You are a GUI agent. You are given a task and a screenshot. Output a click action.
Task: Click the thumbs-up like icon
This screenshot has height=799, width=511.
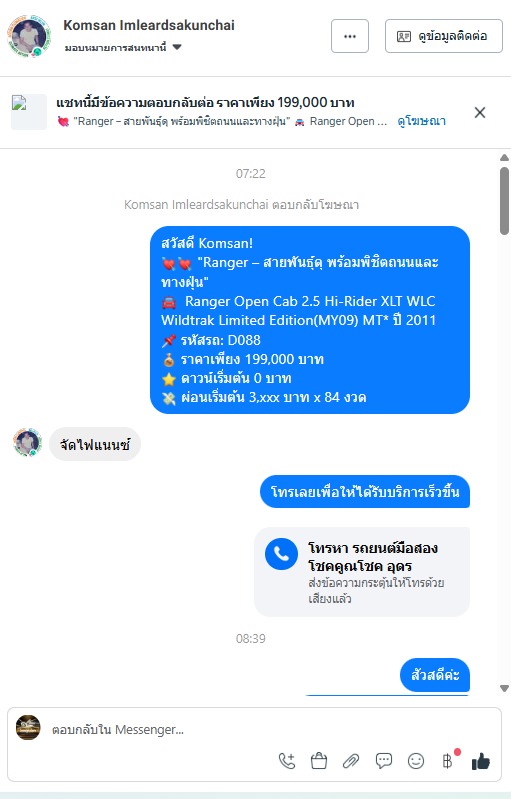[480, 761]
